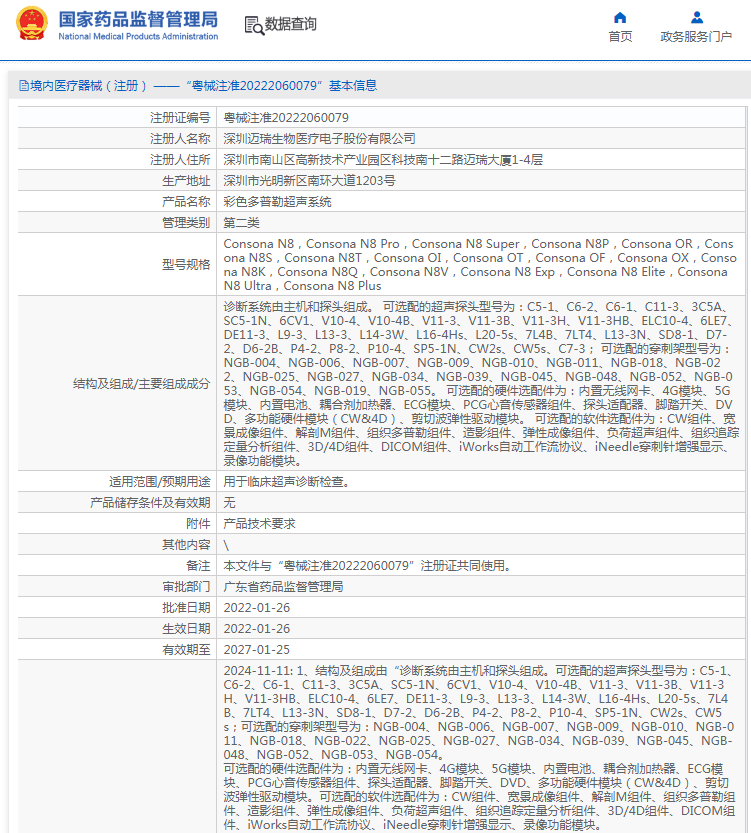Click the 首页 home icon
Viewport: 751px width, 833px height.
coord(620,18)
